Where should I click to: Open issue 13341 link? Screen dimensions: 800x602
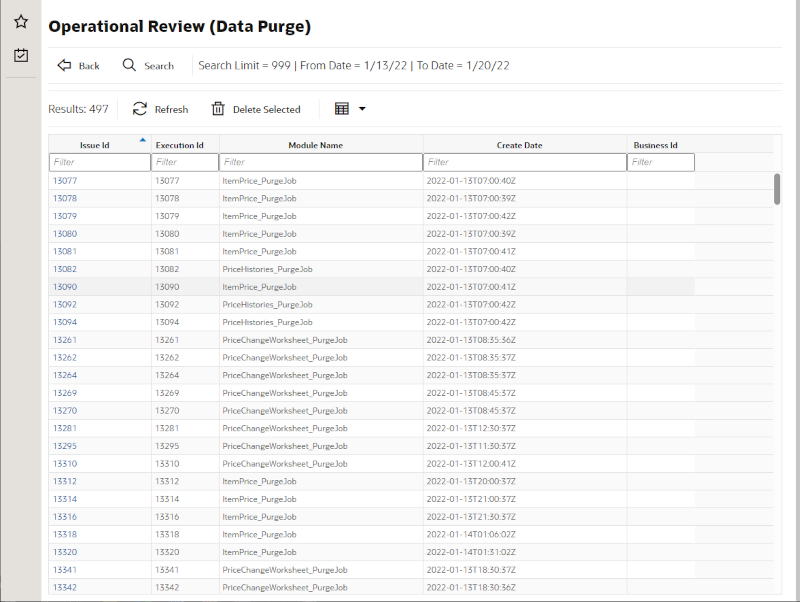[65, 570]
